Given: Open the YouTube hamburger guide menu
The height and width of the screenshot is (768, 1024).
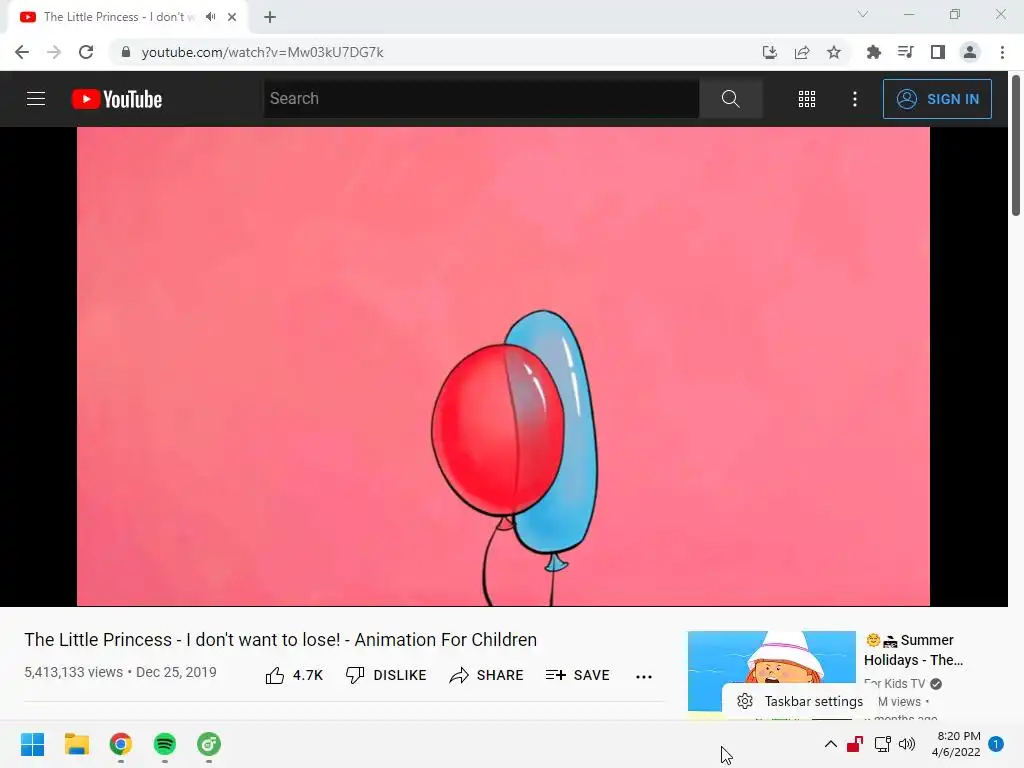Looking at the screenshot, I should coord(36,99).
